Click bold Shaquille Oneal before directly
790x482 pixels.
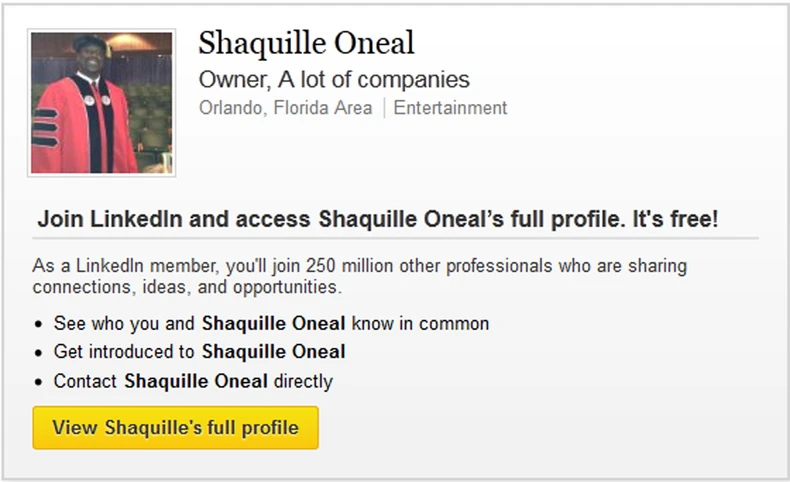[196, 381]
